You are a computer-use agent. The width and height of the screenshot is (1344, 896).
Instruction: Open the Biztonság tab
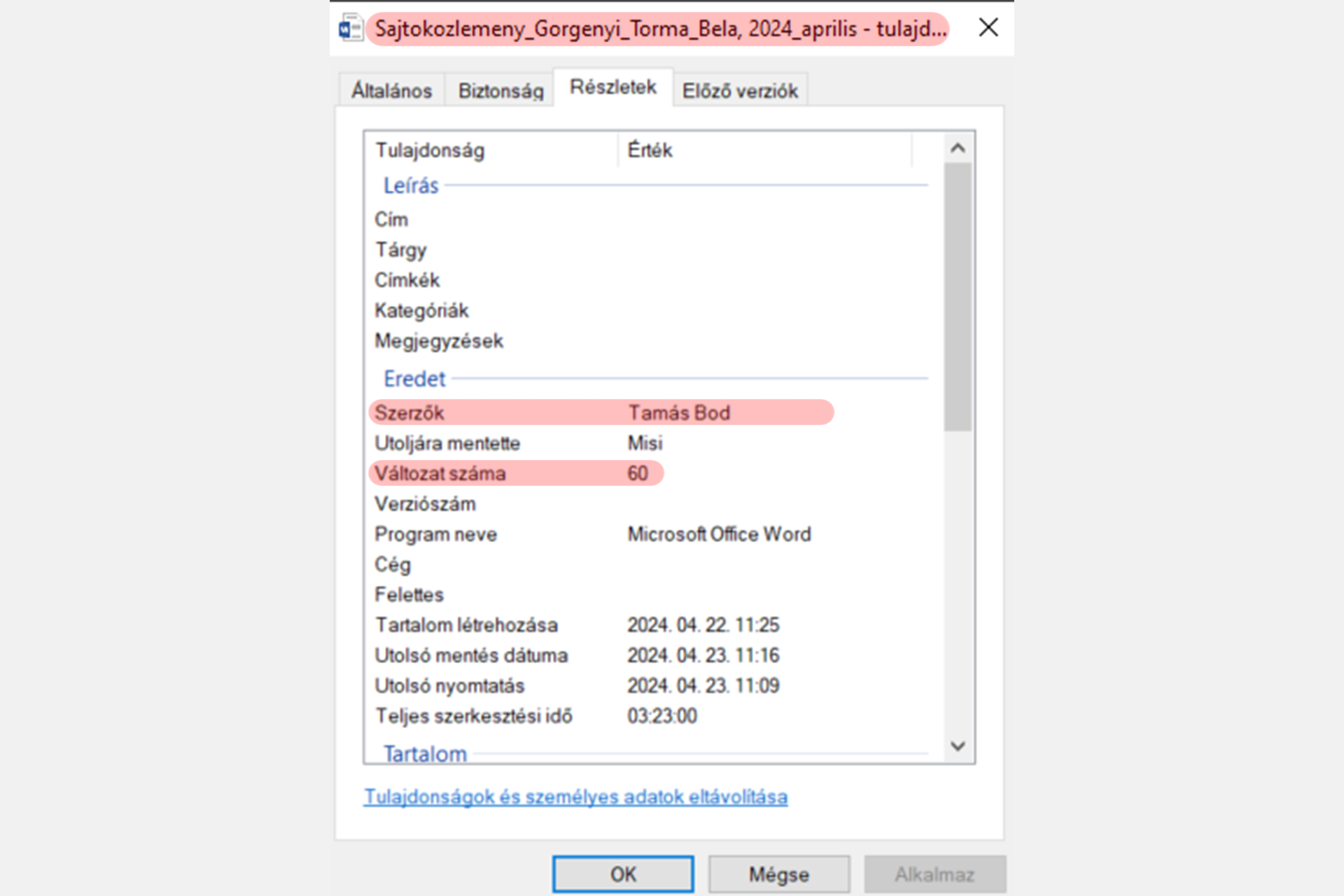pyautogui.click(x=500, y=90)
